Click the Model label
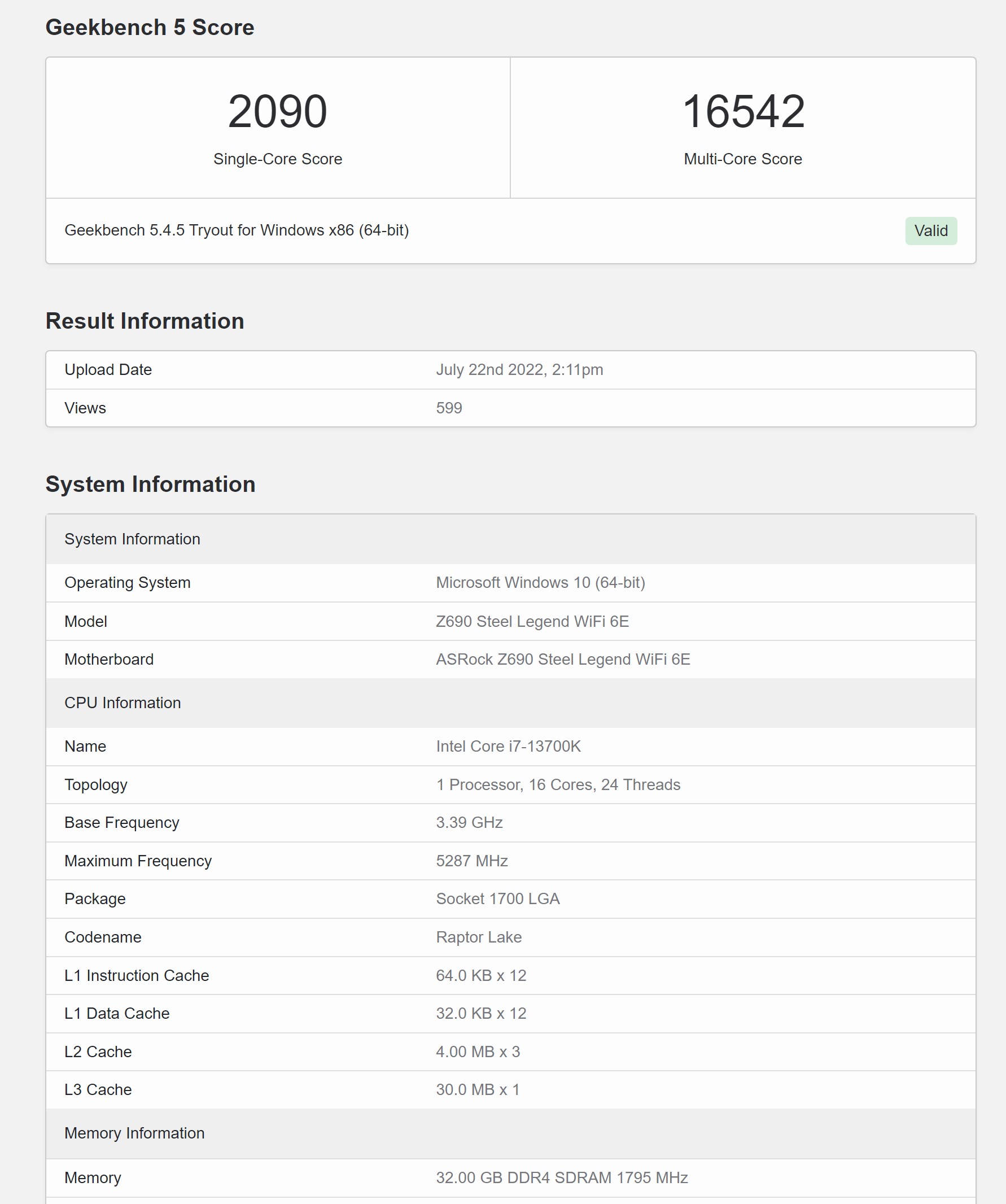This screenshot has width=1006, height=1204. click(85, 622)
